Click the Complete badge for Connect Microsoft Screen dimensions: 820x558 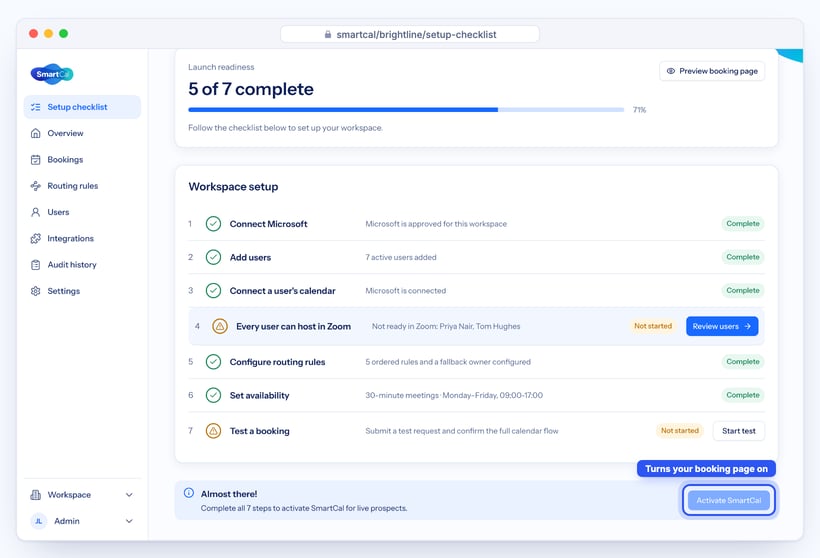point(743,224)
